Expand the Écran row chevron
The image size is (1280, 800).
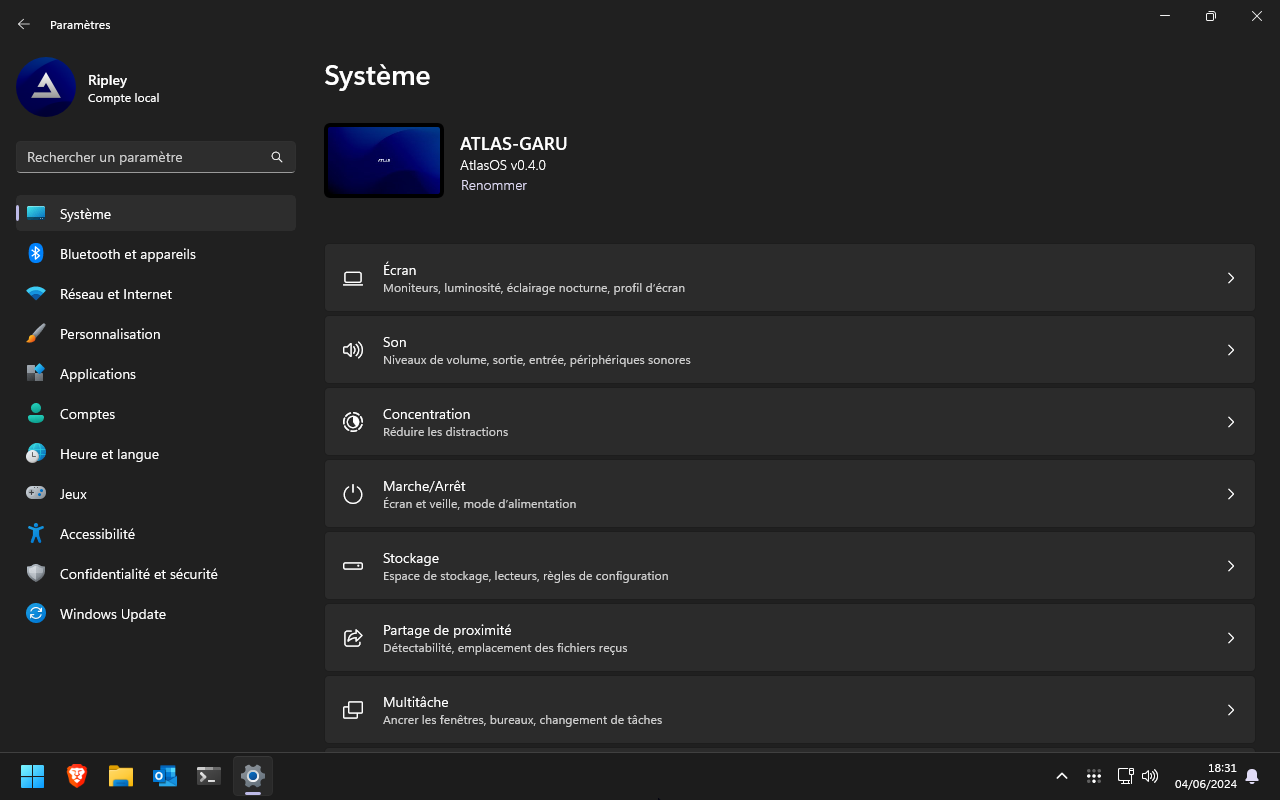(1231, 278)
